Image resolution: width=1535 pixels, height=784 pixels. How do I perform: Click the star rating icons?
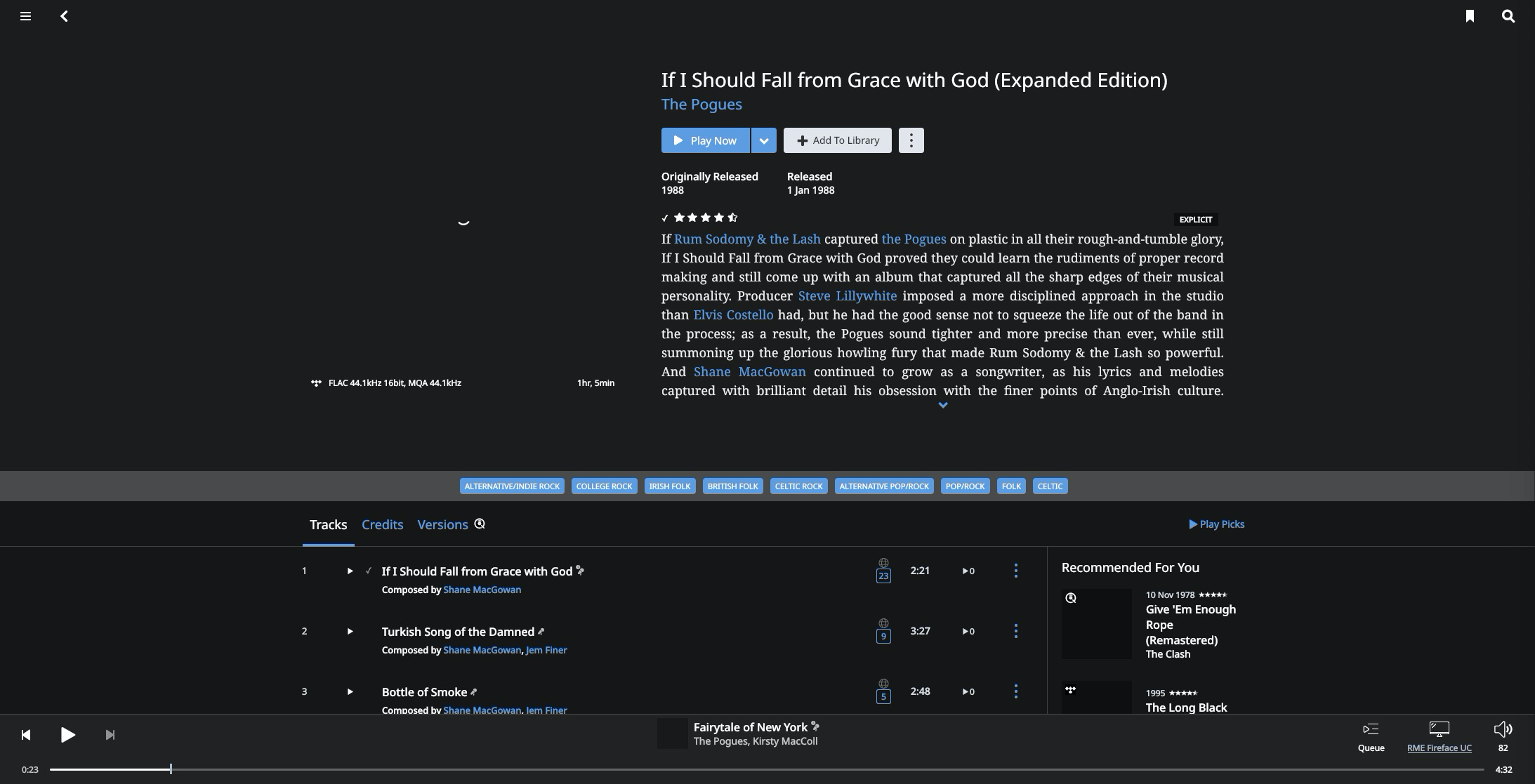pos(705,218)
